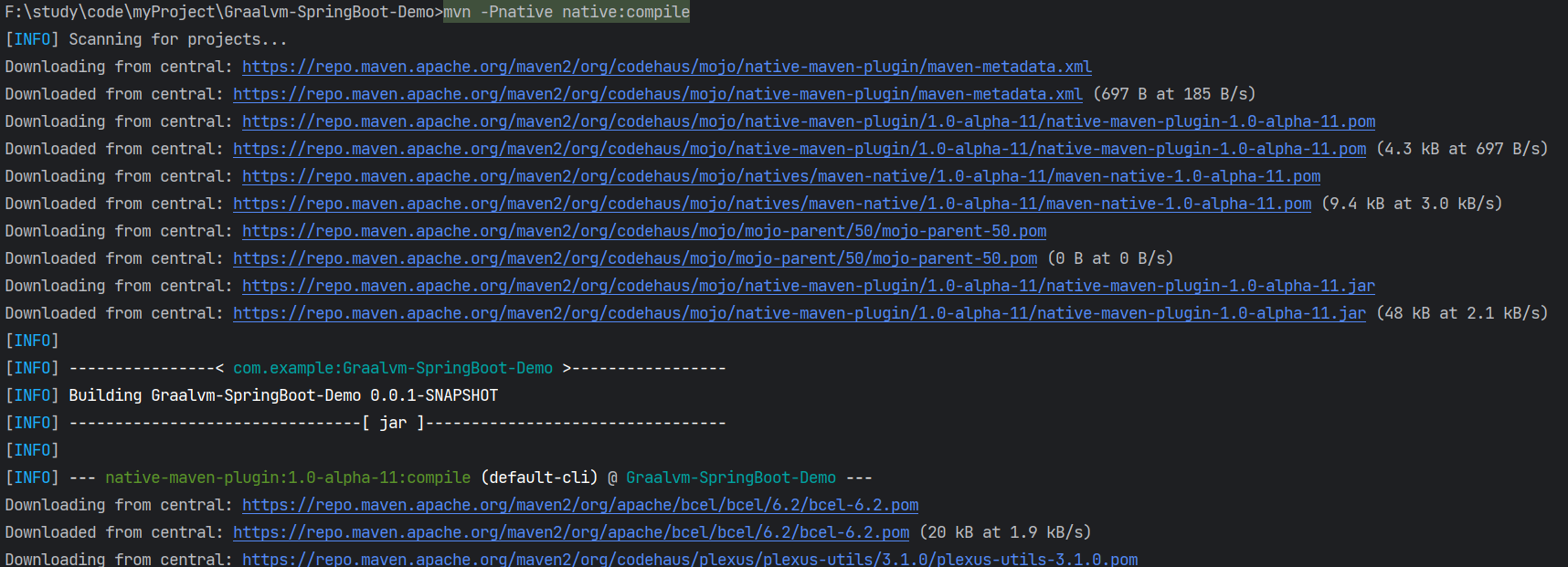Click the '(default-cli)' text

[x=539, y=478]
